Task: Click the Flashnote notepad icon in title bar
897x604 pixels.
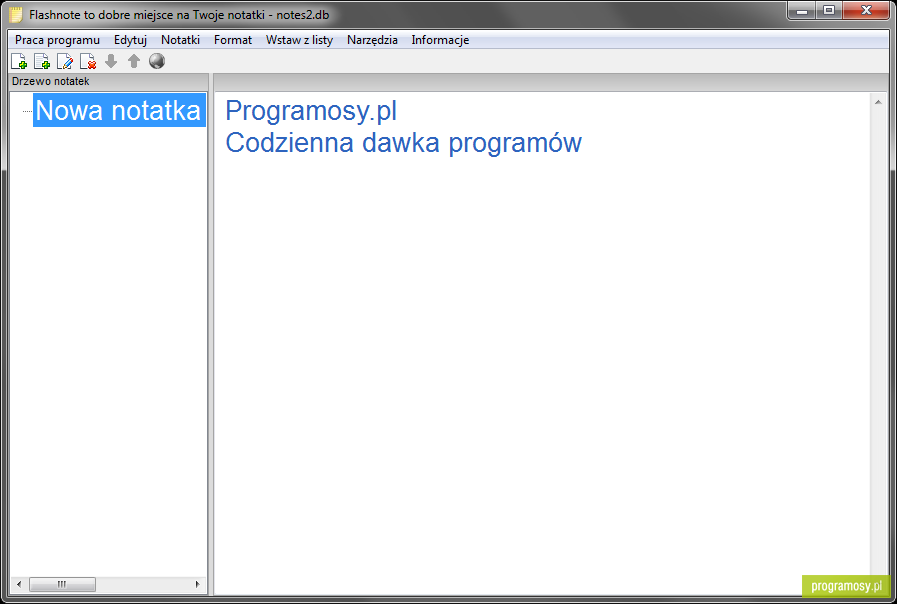Action: (x=16, y=14)
